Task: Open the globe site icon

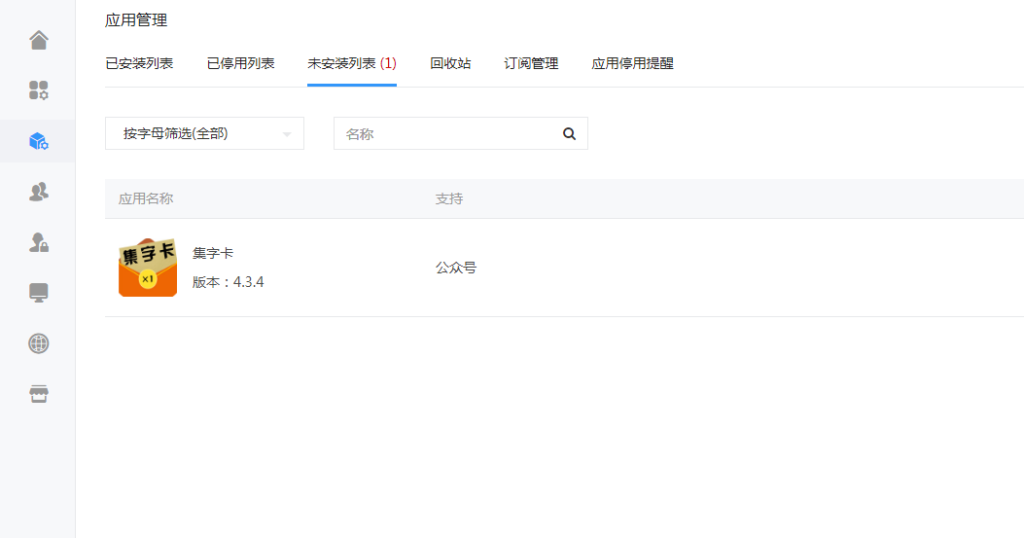Action: [39, 343]
